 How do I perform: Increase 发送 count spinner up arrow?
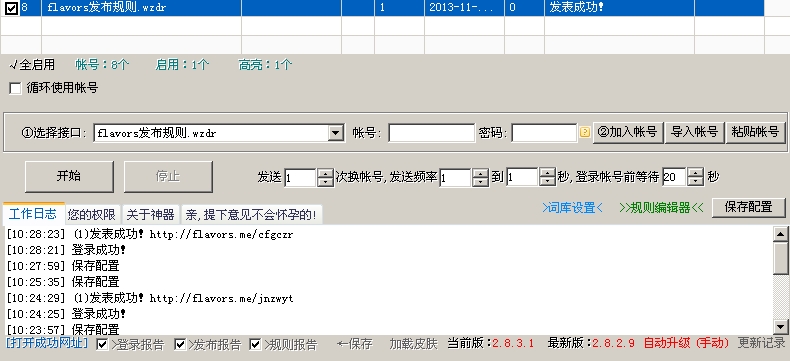(x=326, y=173)
